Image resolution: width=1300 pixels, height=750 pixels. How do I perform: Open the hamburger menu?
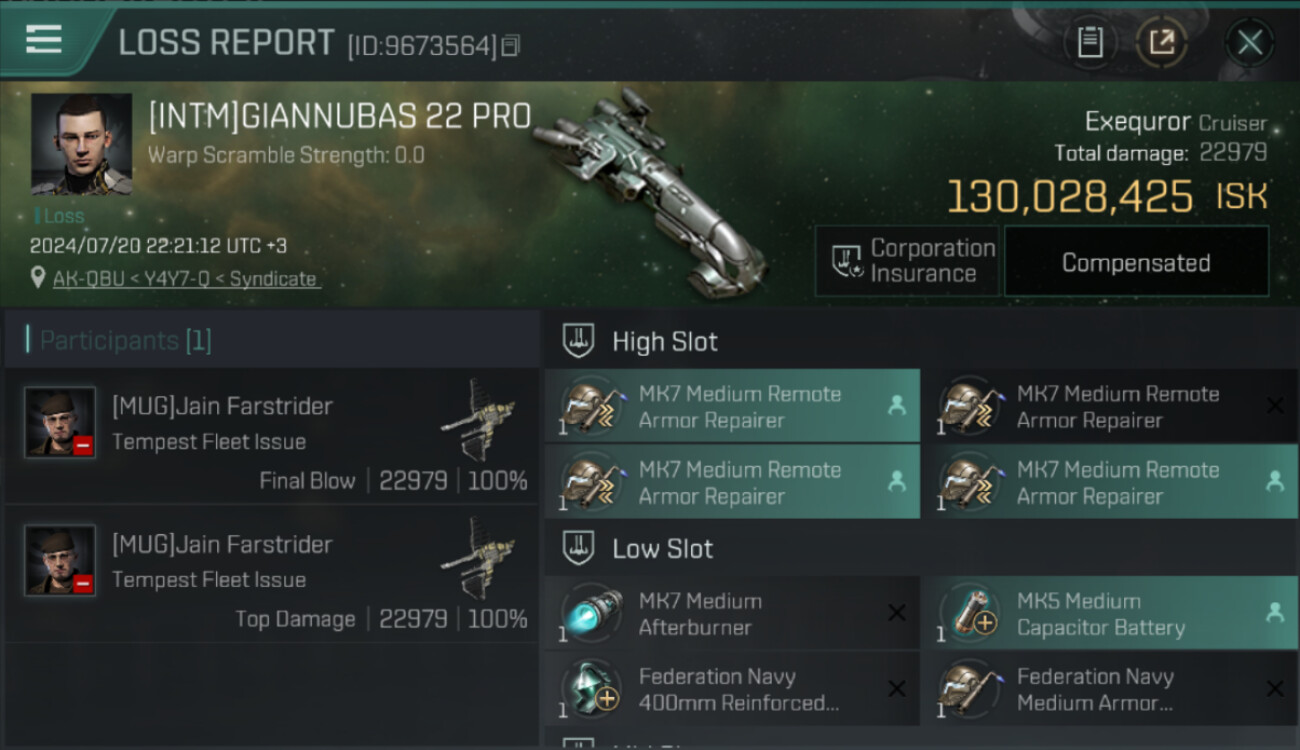coord(44,40)
